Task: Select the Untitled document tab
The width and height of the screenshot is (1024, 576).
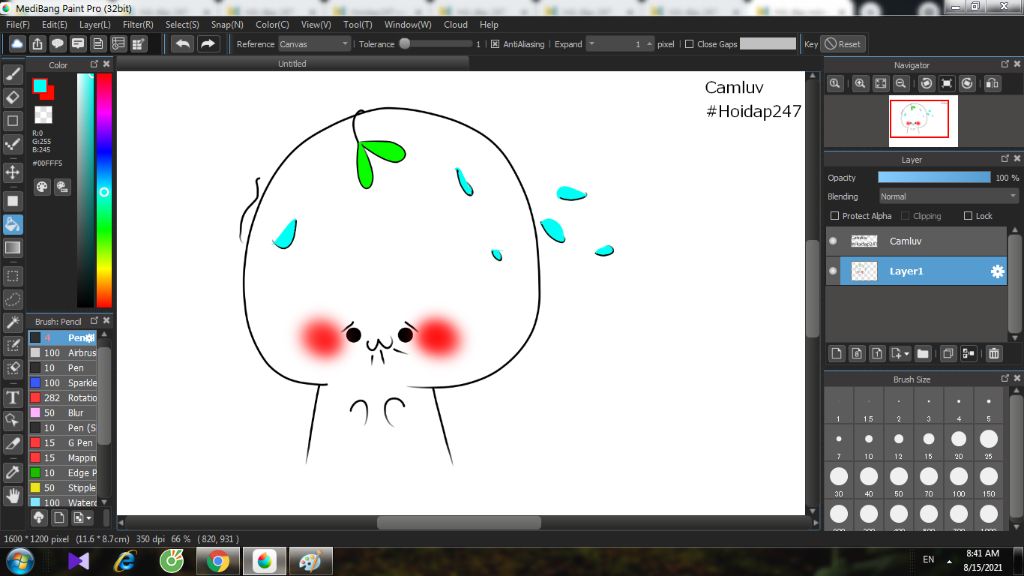Action: [x=292, y=63]
